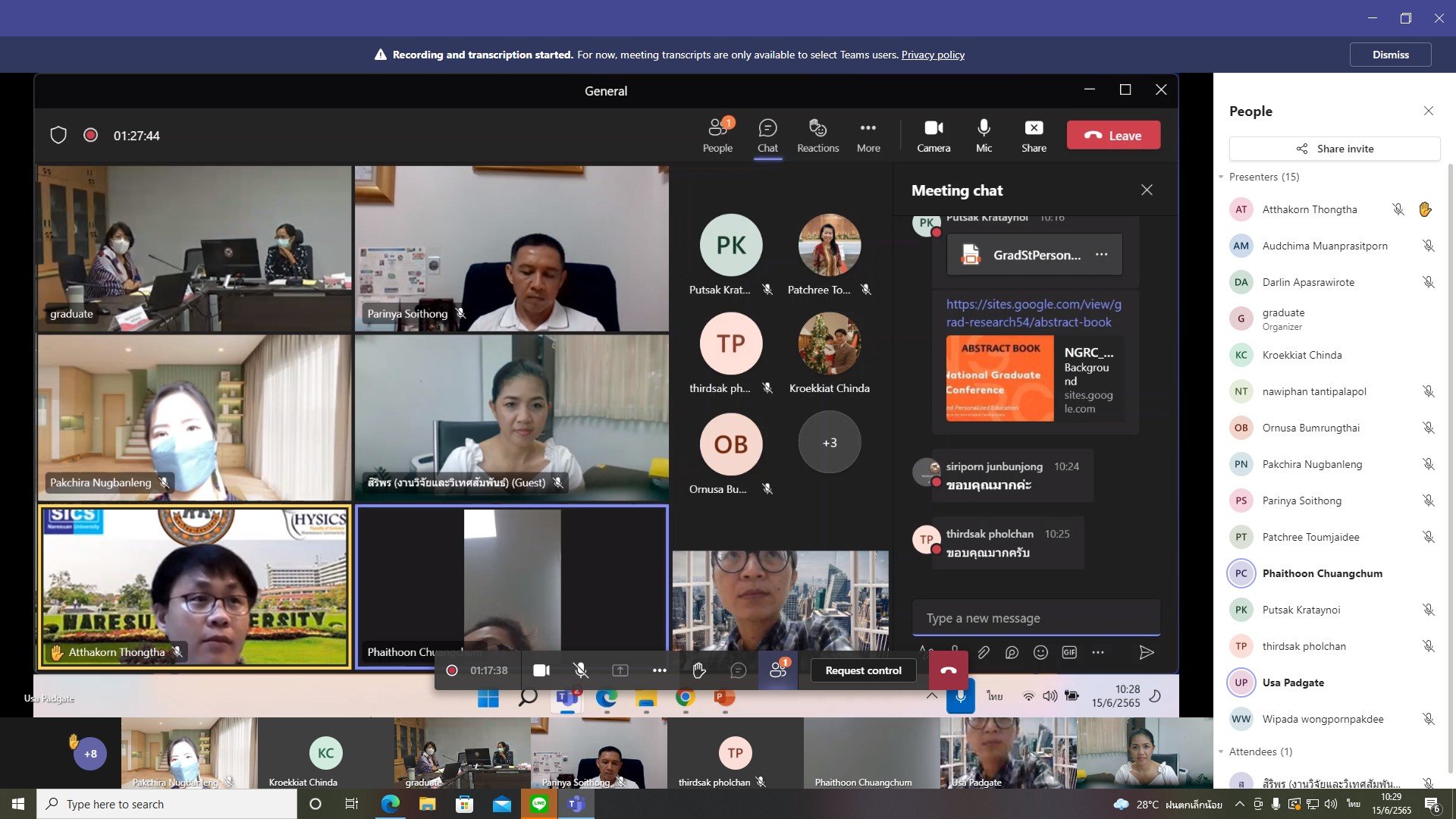Open the Reactions menu
This screenshot has width=1456, height=819.
click(x=817, y=136)
